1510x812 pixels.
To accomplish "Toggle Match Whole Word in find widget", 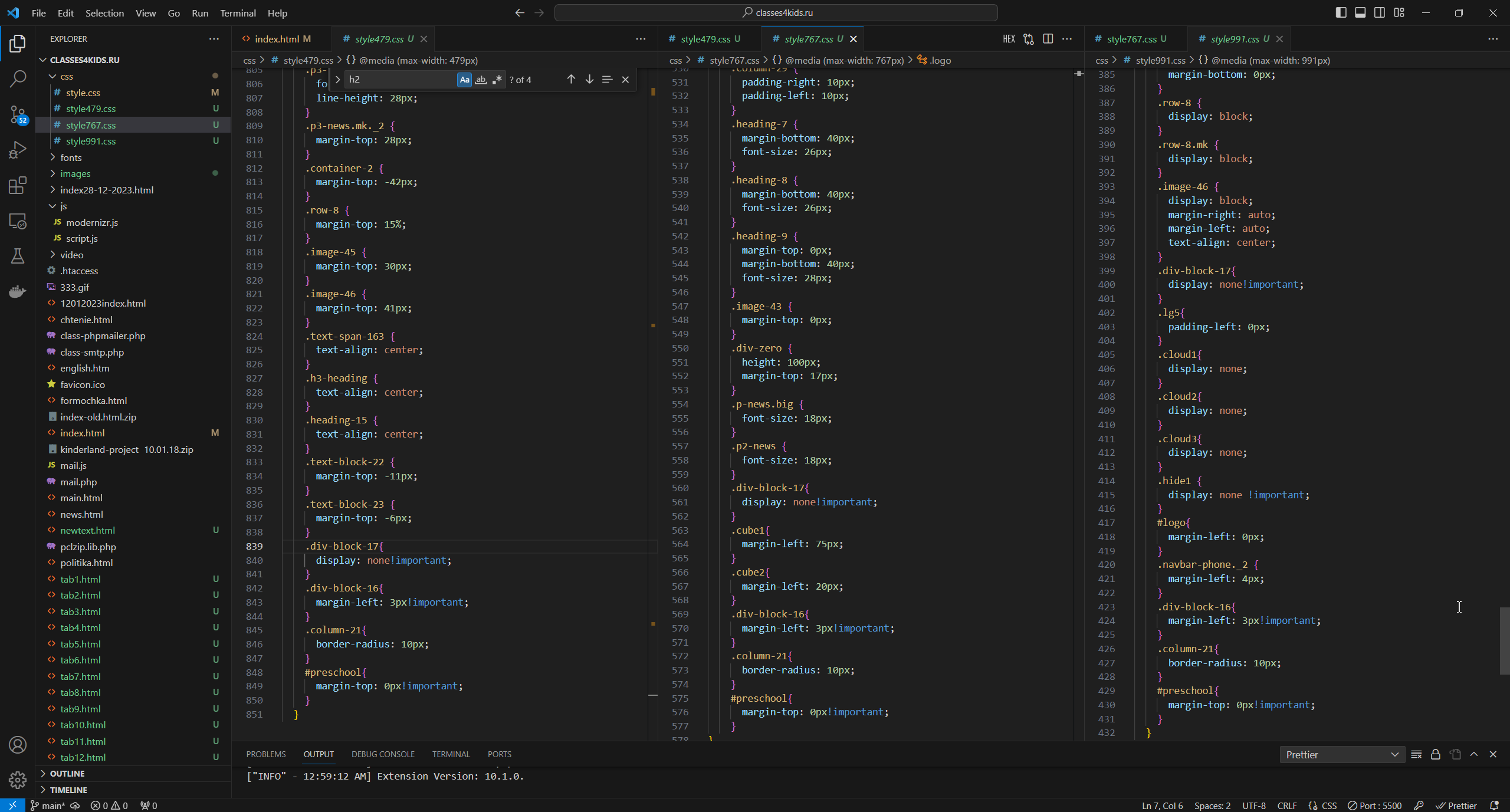I will pyautogui.click(x=481, y=80).
